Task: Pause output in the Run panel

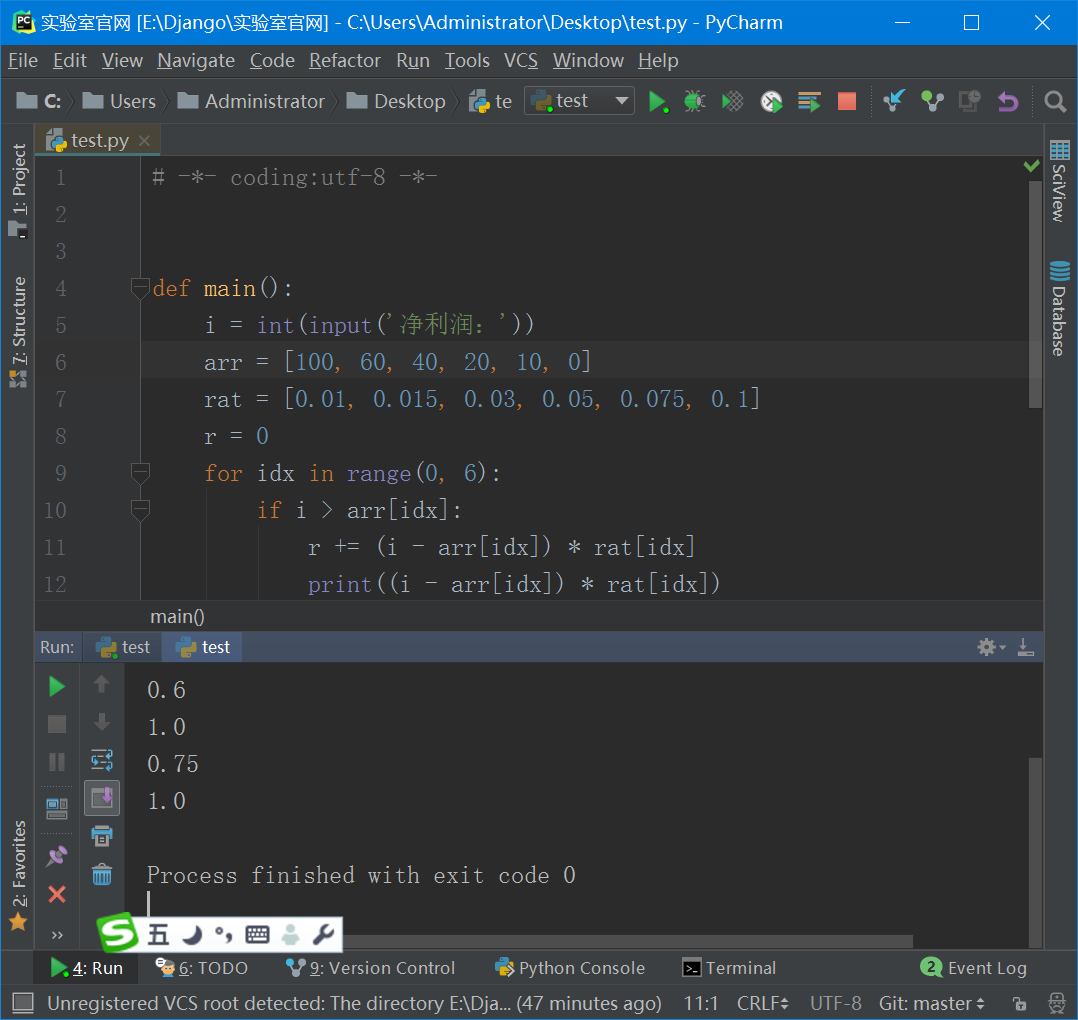Action: click(57, 761)
